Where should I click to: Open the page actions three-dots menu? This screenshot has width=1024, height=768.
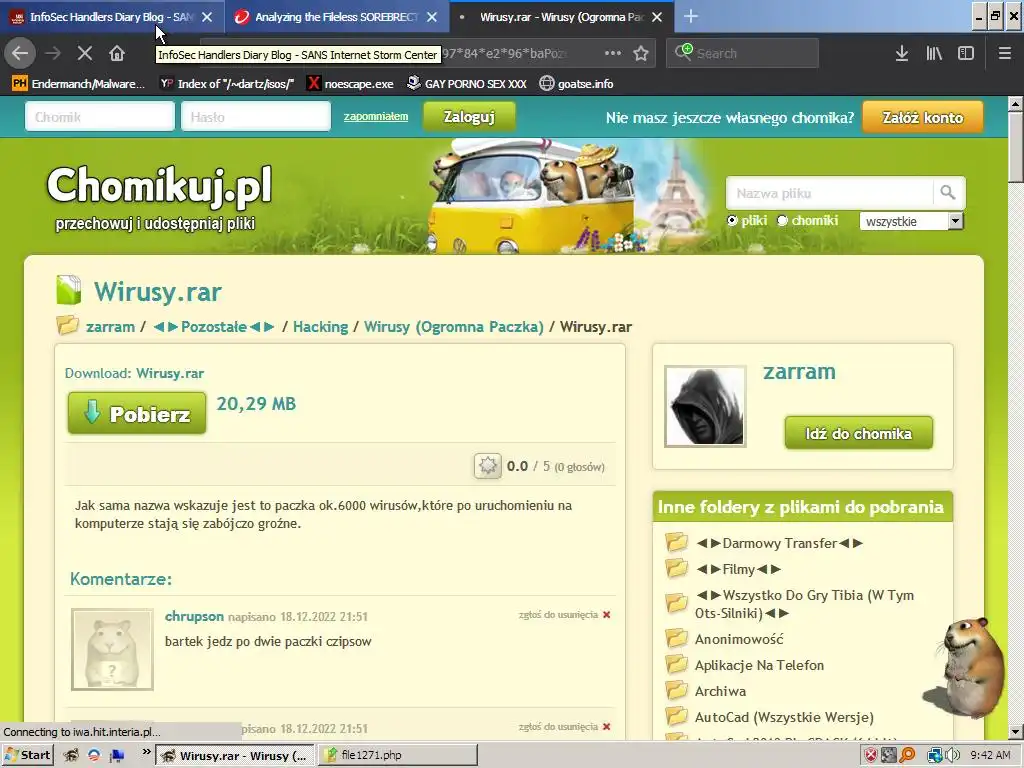(613, 53)
